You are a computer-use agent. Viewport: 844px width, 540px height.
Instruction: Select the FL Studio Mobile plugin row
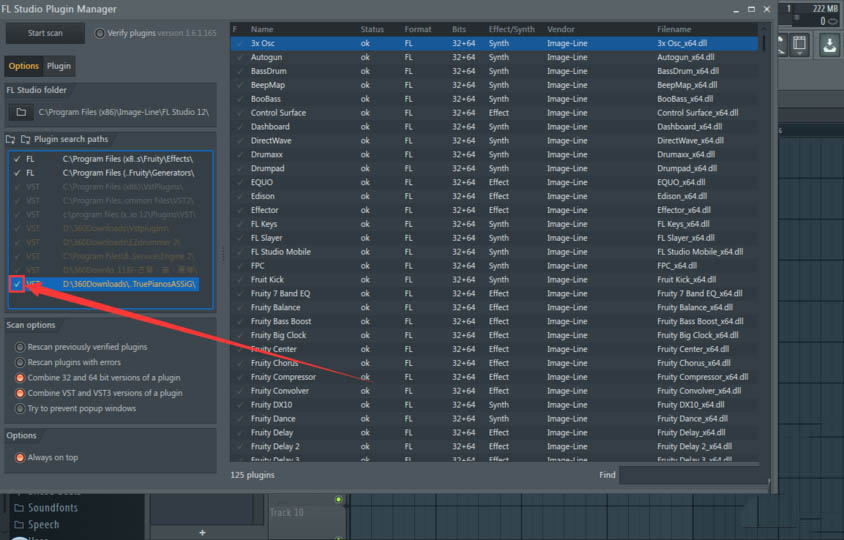point(494,252)
